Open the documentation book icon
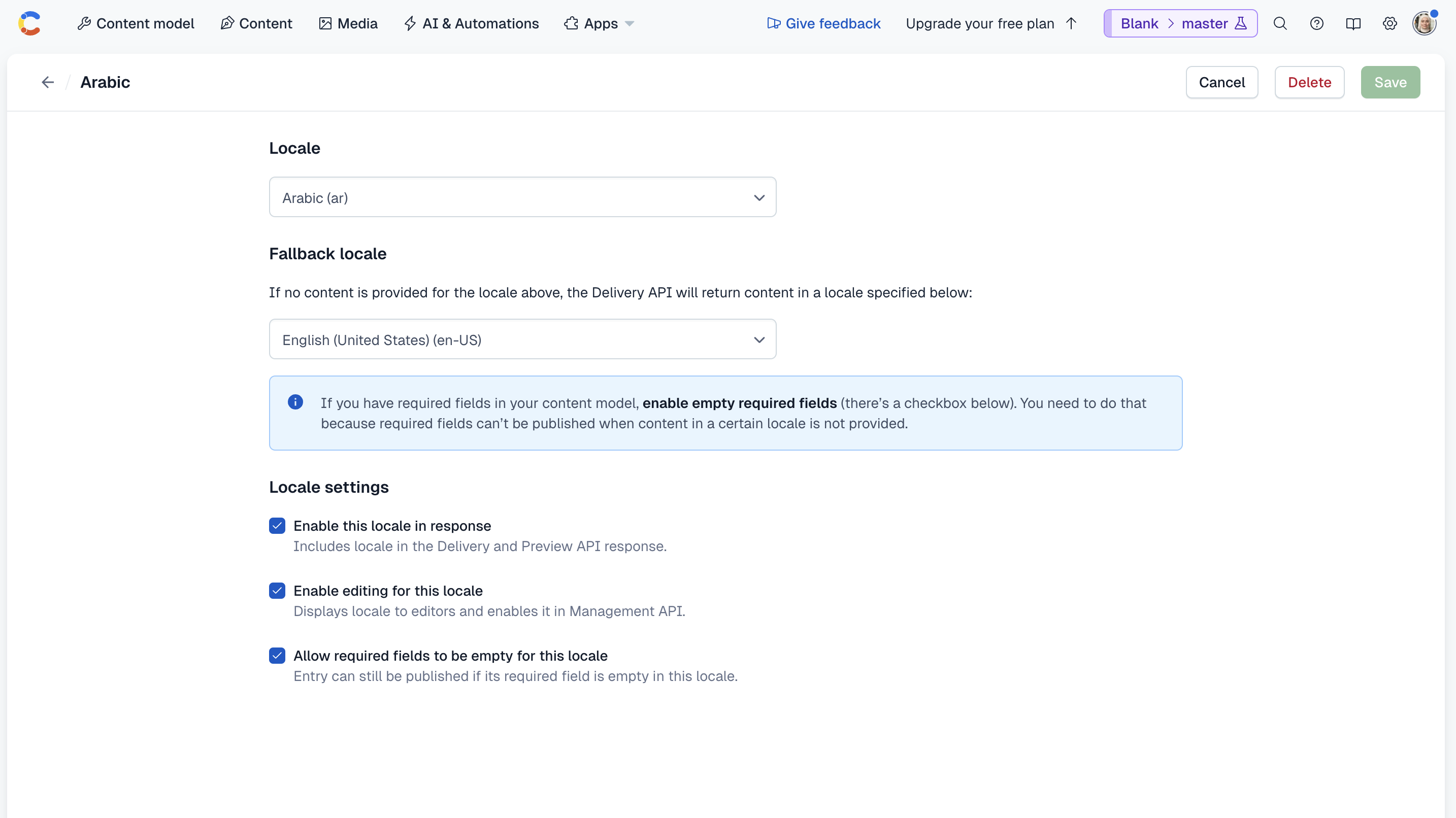 click(x=1353, y=23)
